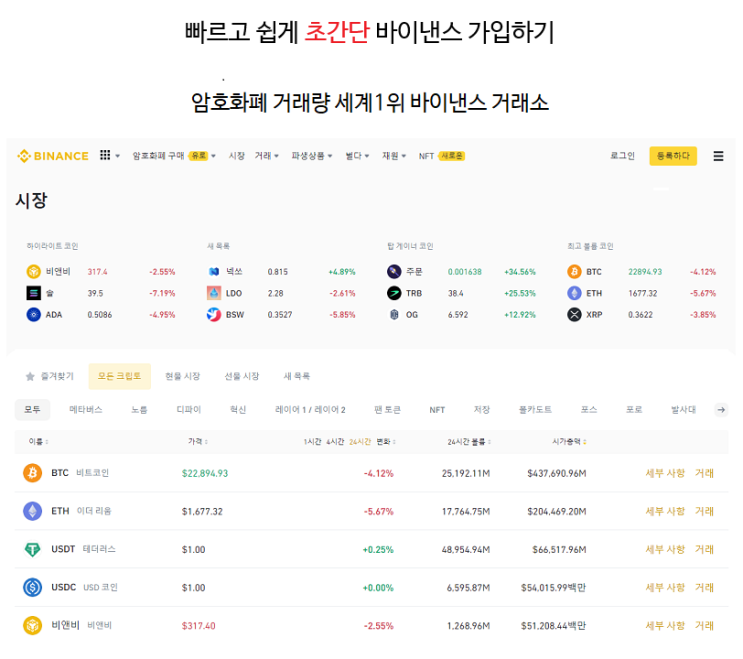Select the 선물 시장 tab
The height and width of the screenshot is (659, 743).
click(242, 376)
